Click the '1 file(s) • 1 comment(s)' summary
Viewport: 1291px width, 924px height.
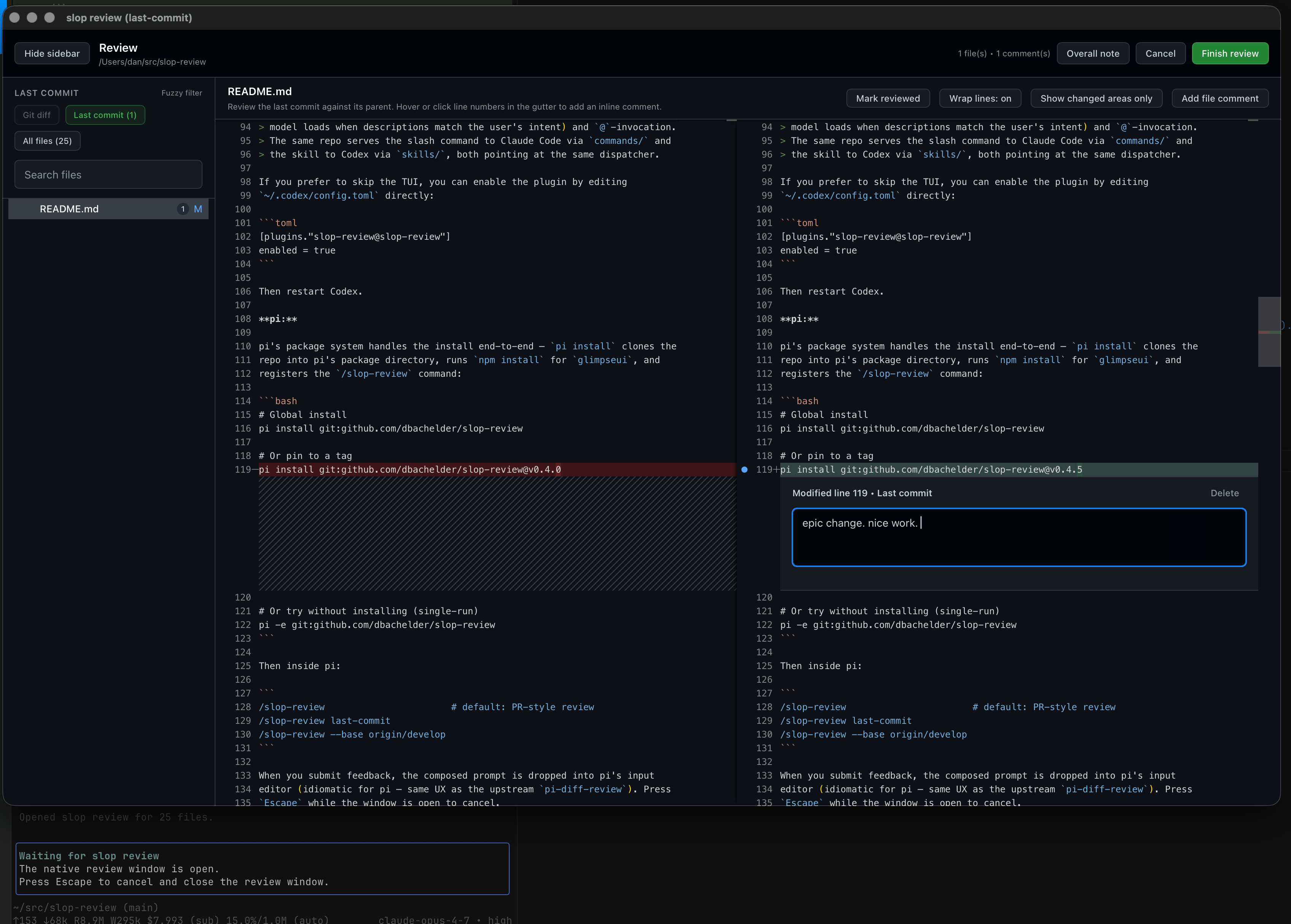click(1004, 54)
